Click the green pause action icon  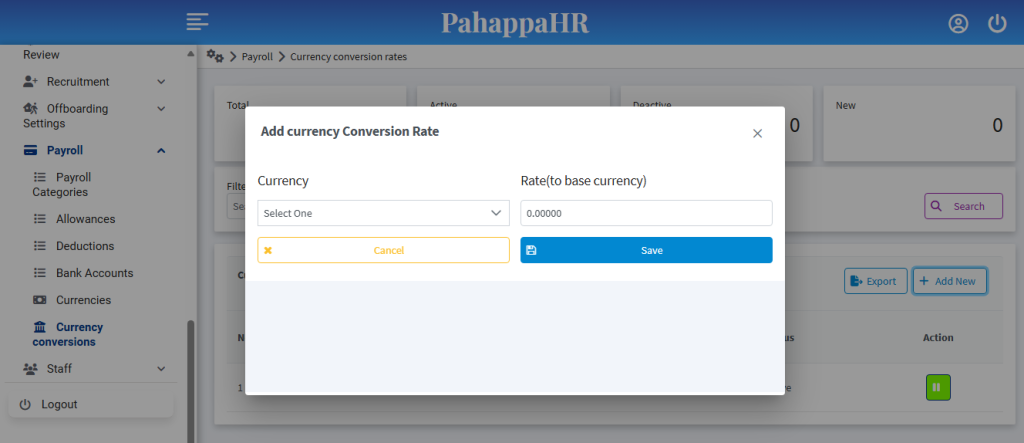click(938, 386)
